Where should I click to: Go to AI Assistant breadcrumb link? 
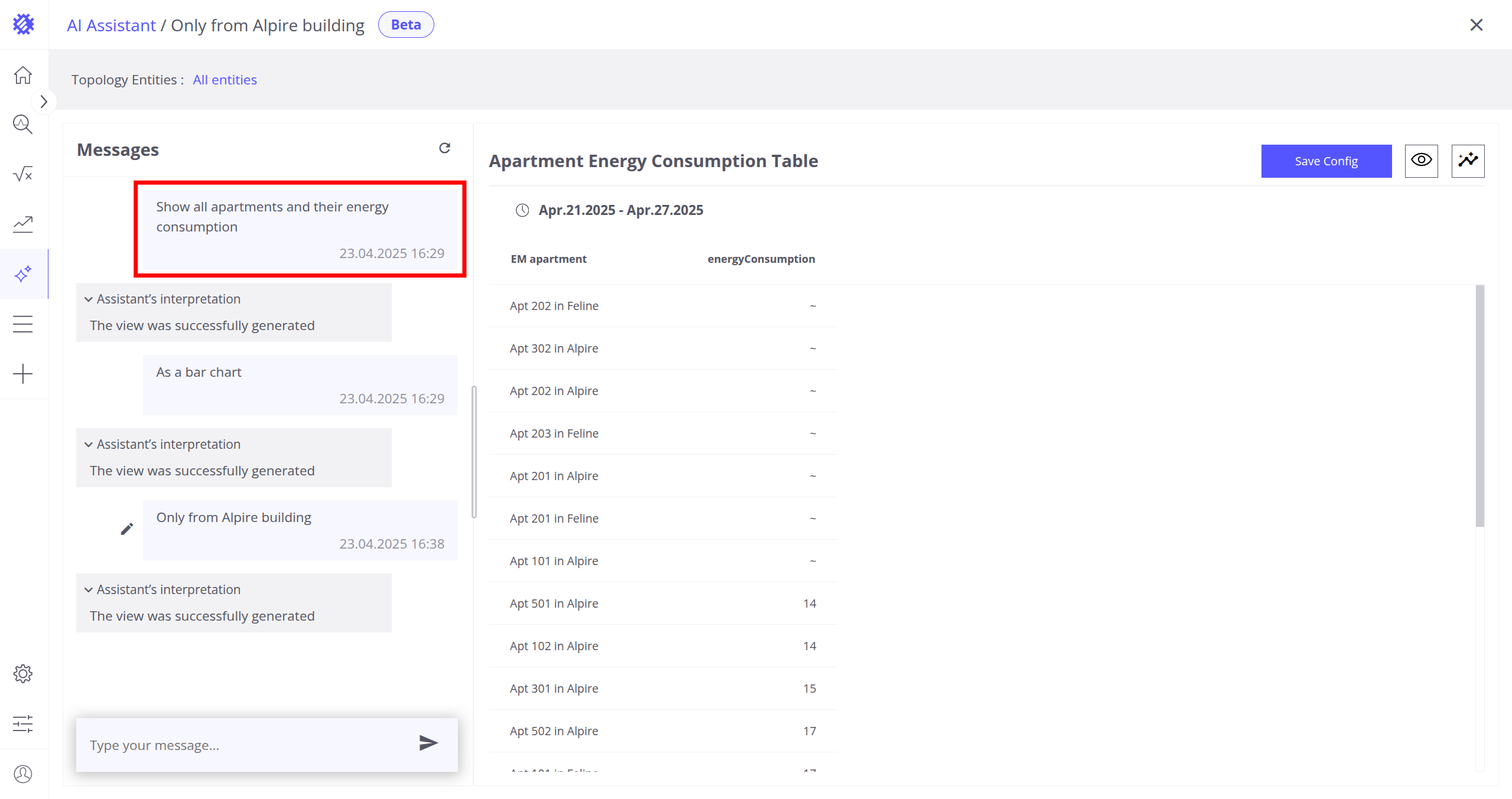(x=111, y=25)
